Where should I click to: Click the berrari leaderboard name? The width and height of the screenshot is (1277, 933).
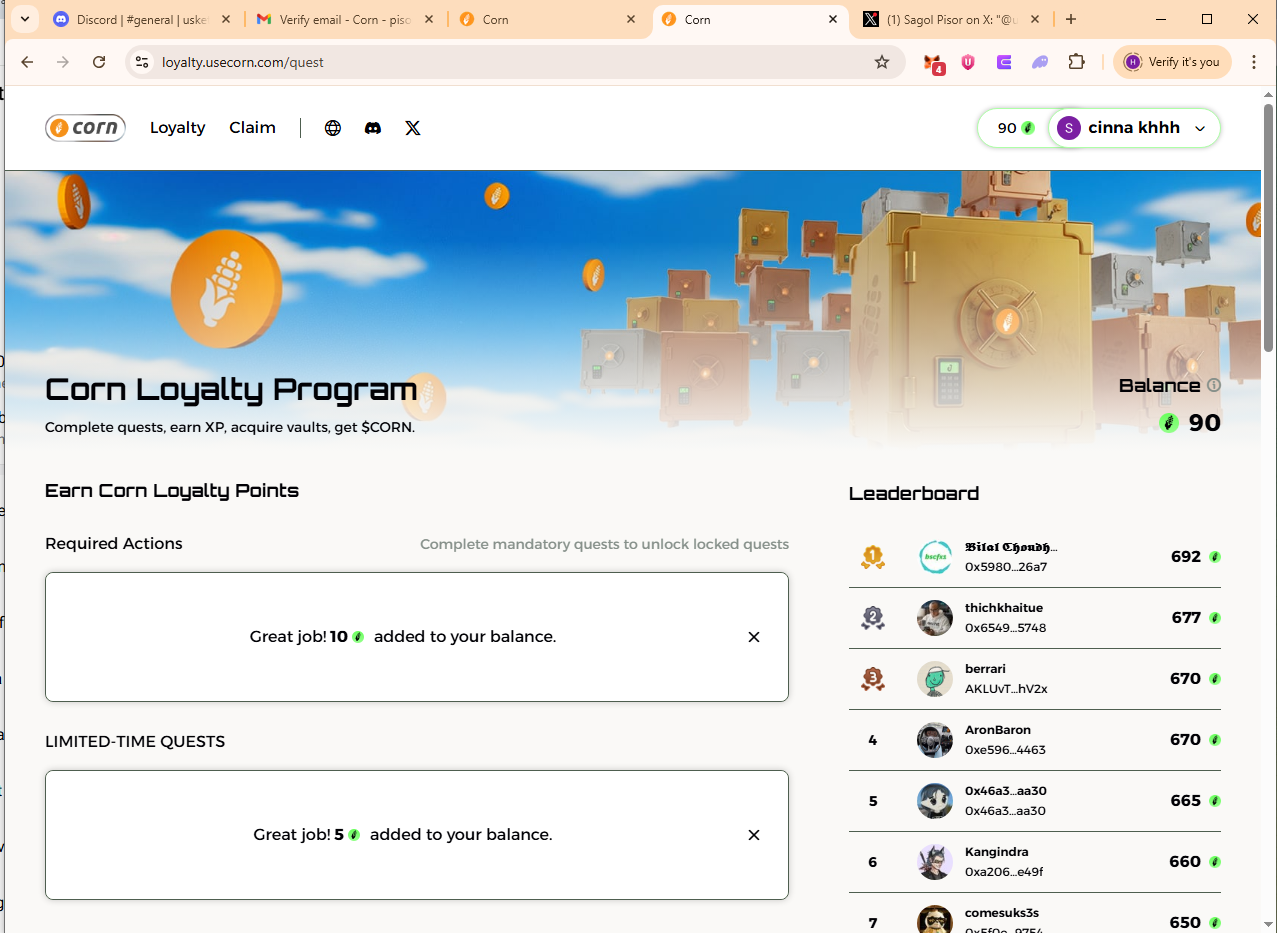[x=985, y=668]
